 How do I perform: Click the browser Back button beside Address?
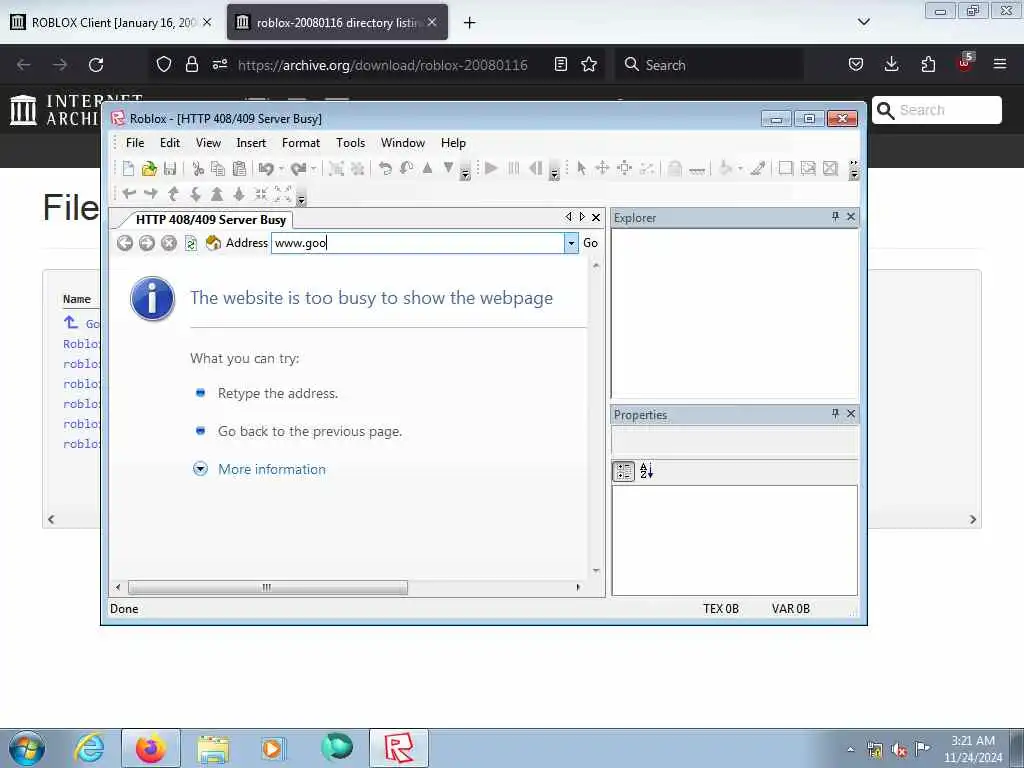coord(125,243)
